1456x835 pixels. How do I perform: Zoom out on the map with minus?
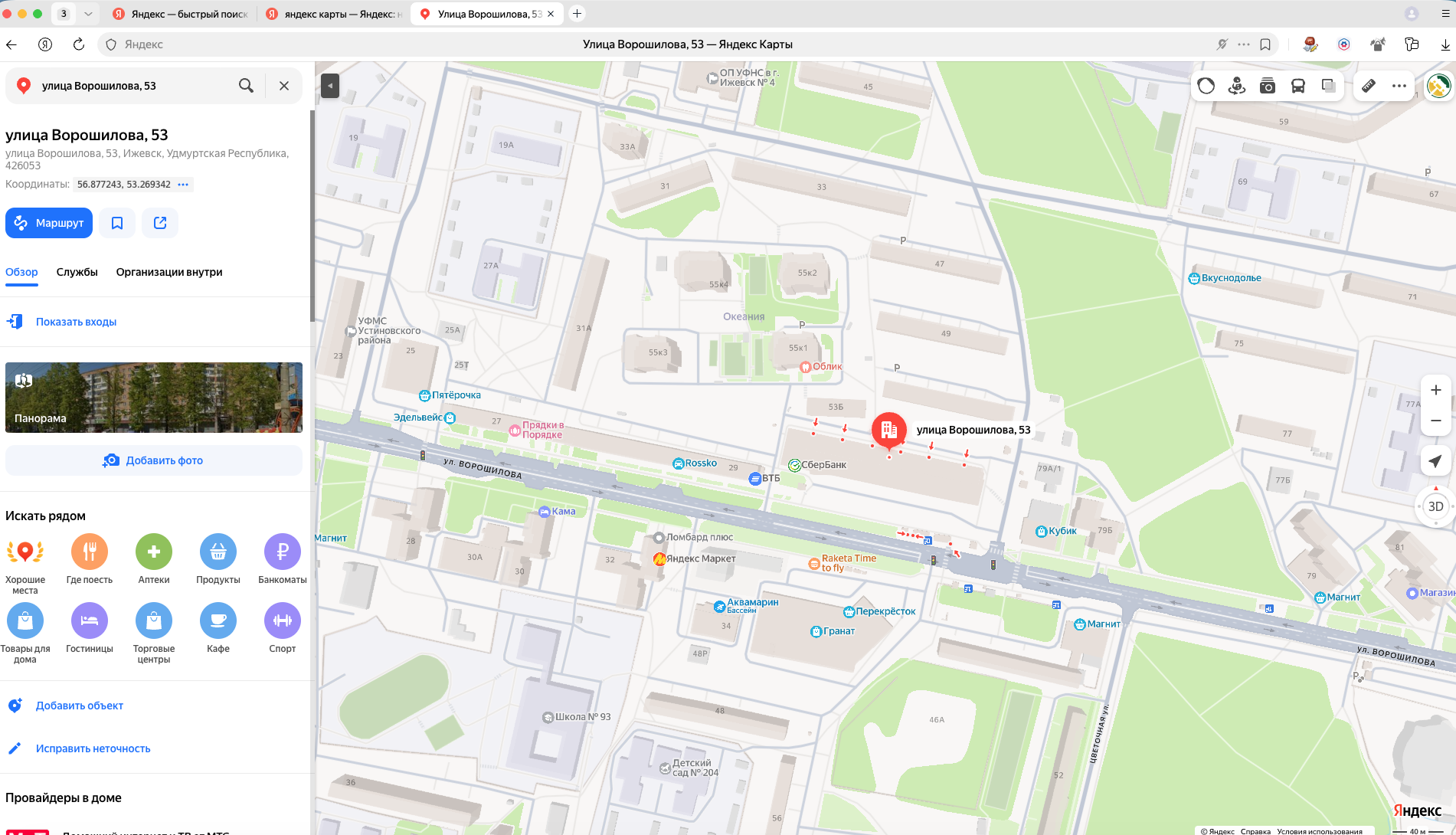pyautogui.click(x=1436, y=421)
